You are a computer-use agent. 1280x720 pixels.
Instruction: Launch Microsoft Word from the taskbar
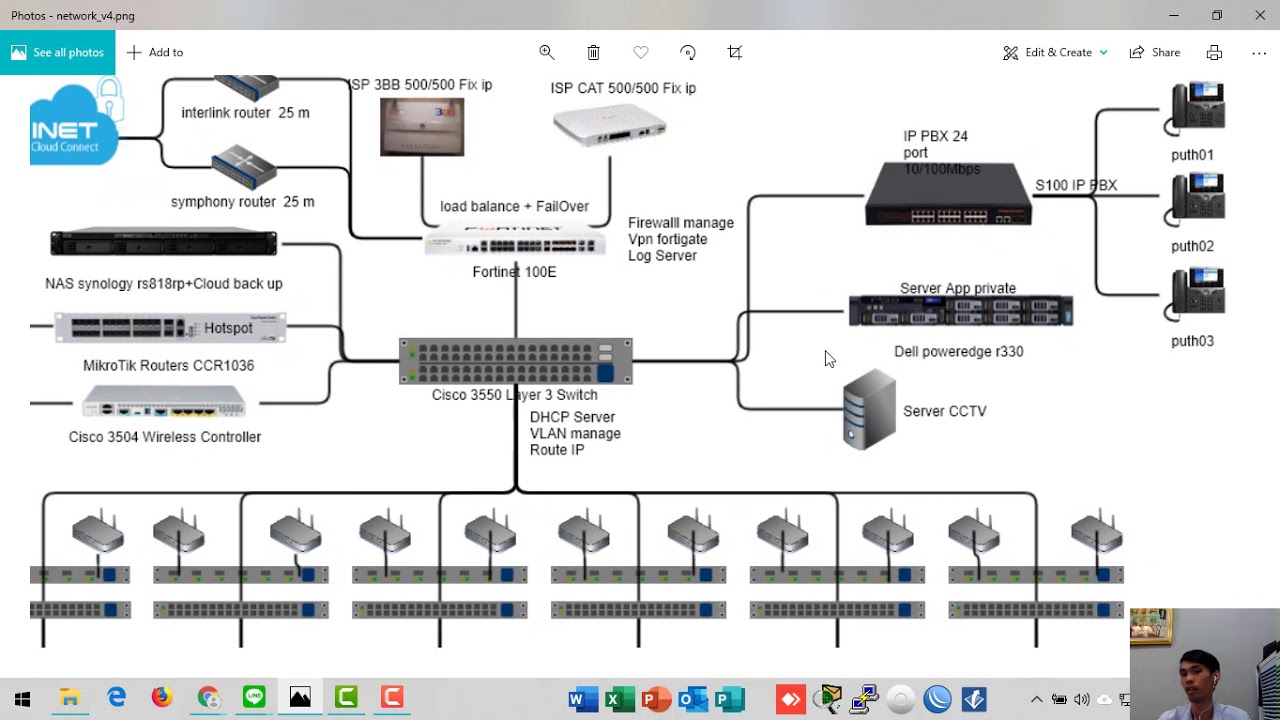(582, 699)
